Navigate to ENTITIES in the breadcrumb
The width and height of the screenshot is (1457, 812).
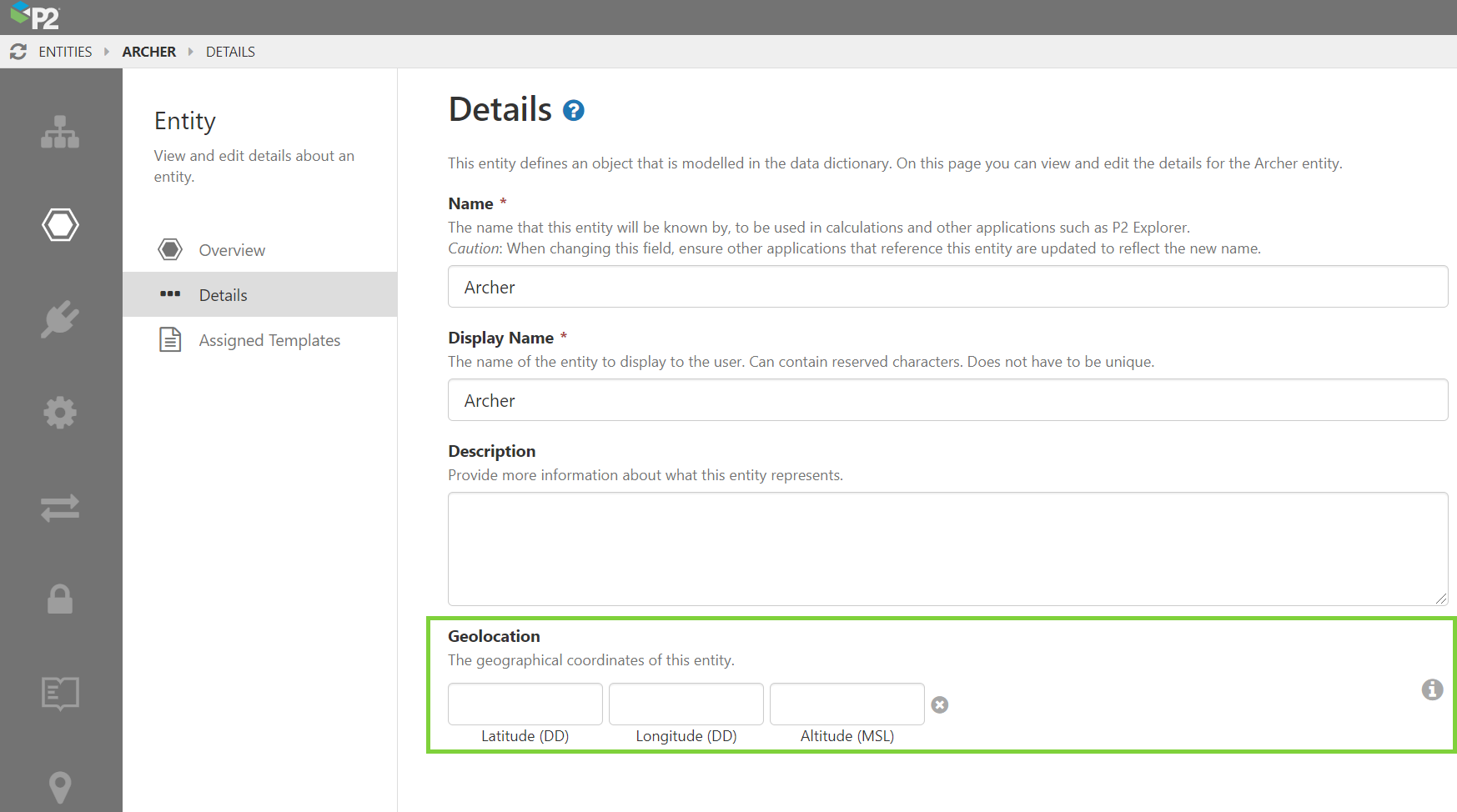(x=65, y=52)
